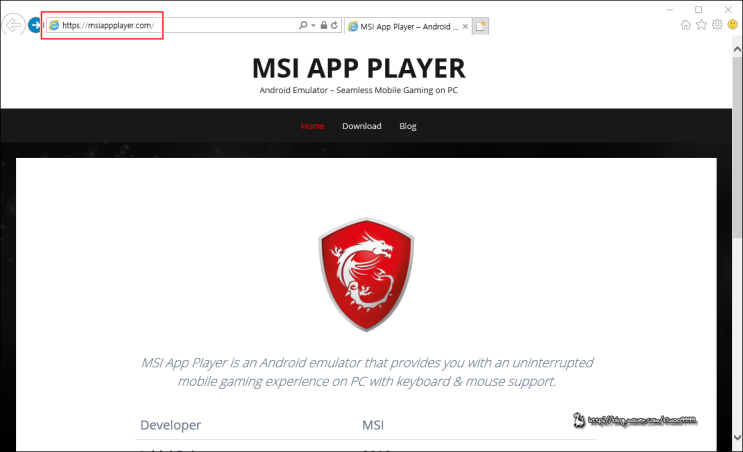
Task: Click the browser Back arrow button
Action: [x=13, y=25]
